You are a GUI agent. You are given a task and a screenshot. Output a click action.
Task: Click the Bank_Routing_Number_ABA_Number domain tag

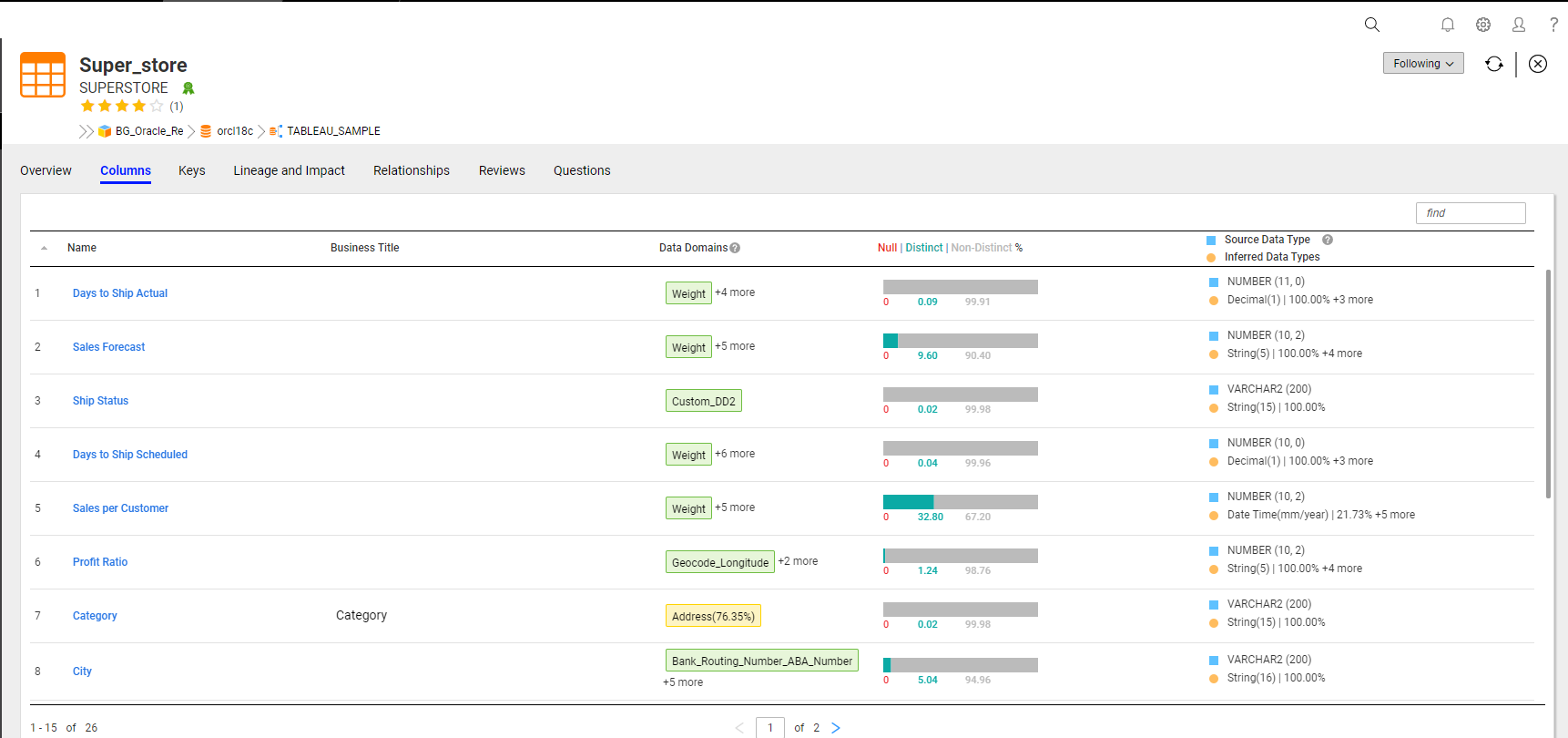click(x=762, y=661)
